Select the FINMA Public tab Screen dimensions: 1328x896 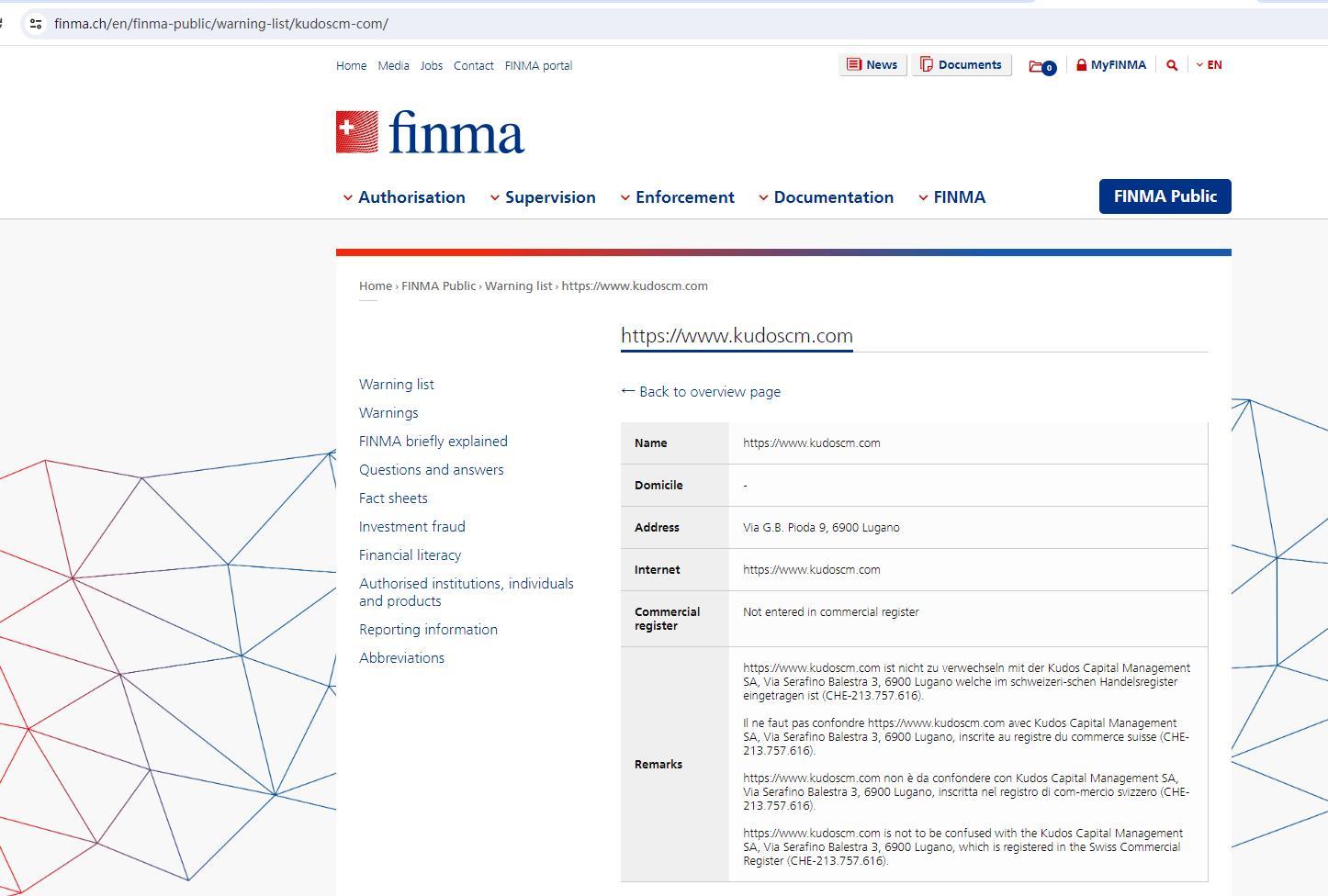coord(1165,196)
